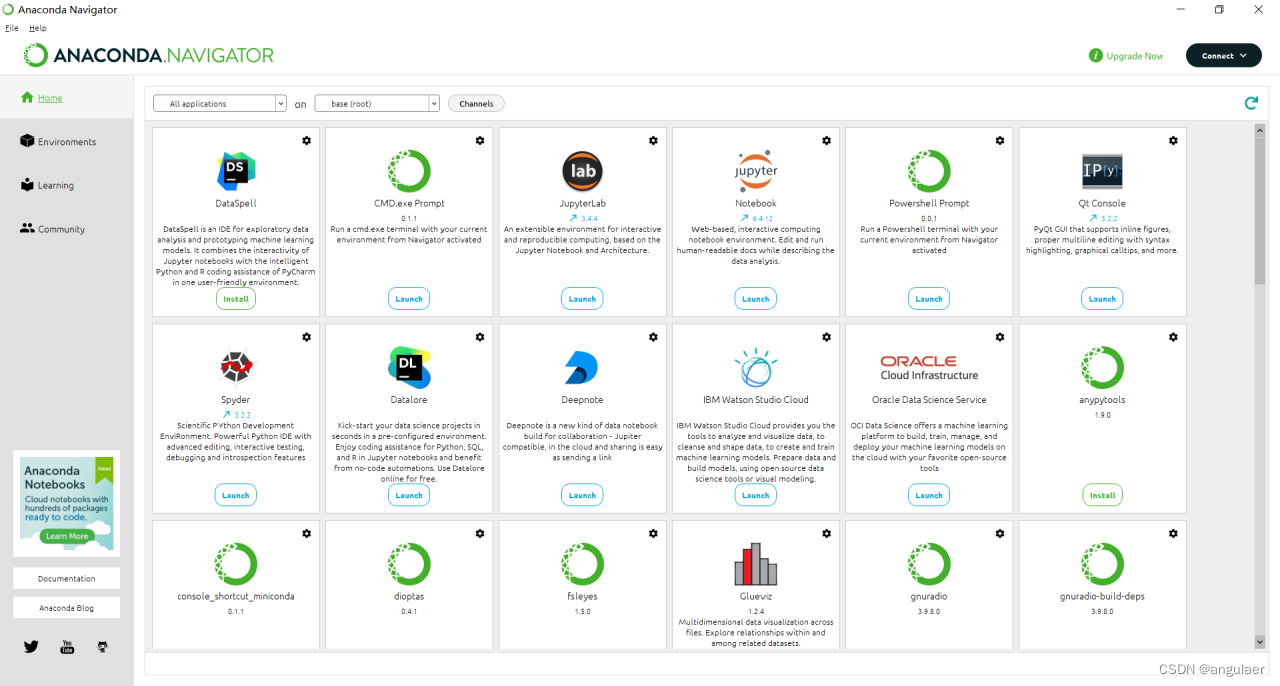The width and height of the screenshot is (1280, 686).
Task: Click the applications list vertical scrollbar
Action: coord(1259,210)
